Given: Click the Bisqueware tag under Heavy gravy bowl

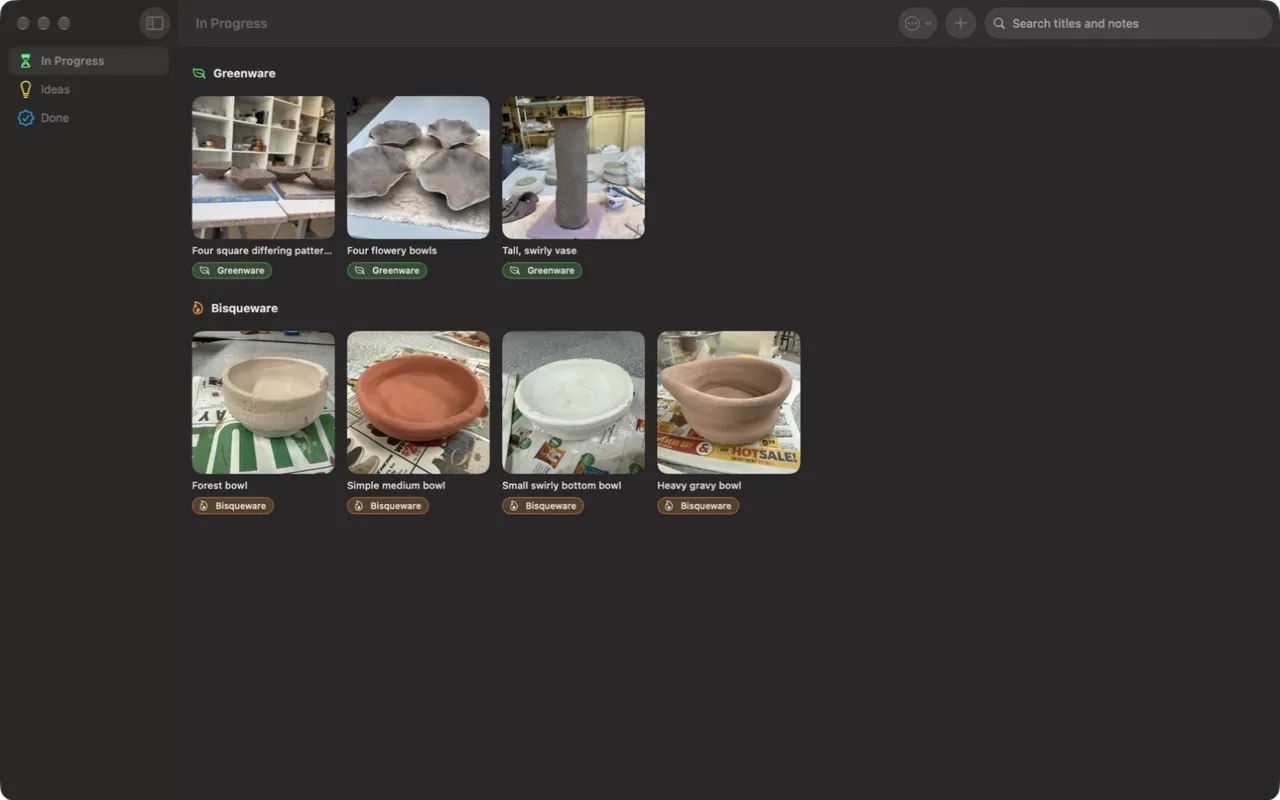Looking at the screenshot, I should click(x=698, y=506).
